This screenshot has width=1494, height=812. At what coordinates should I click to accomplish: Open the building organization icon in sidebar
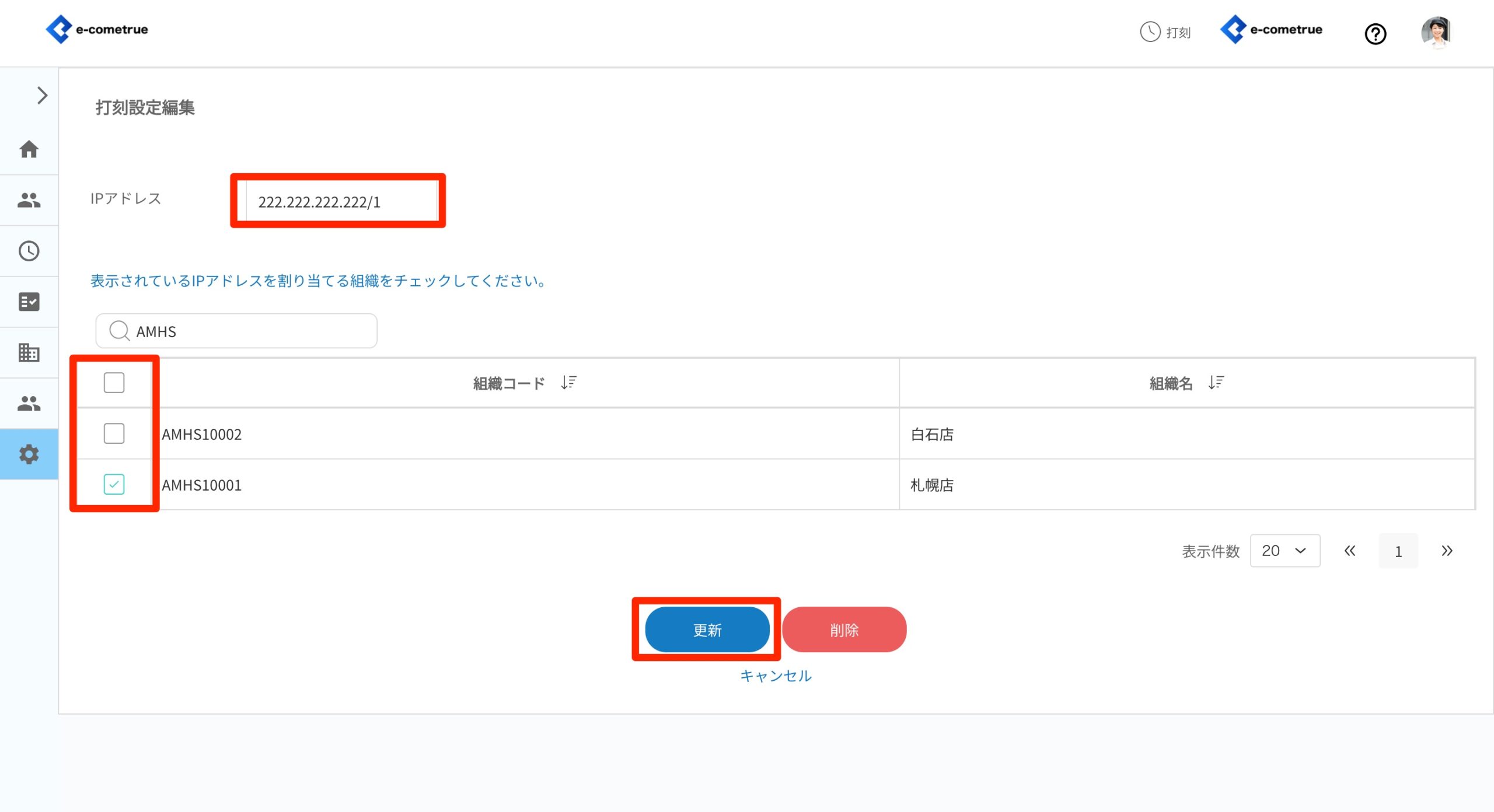[x=29, y=352]
